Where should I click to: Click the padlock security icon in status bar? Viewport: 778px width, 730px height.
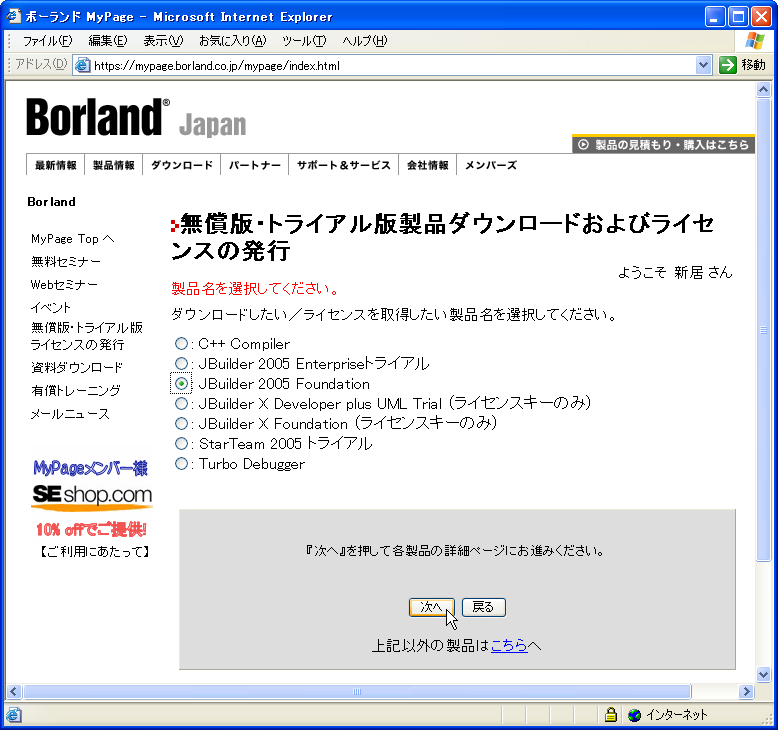point(609,715)
